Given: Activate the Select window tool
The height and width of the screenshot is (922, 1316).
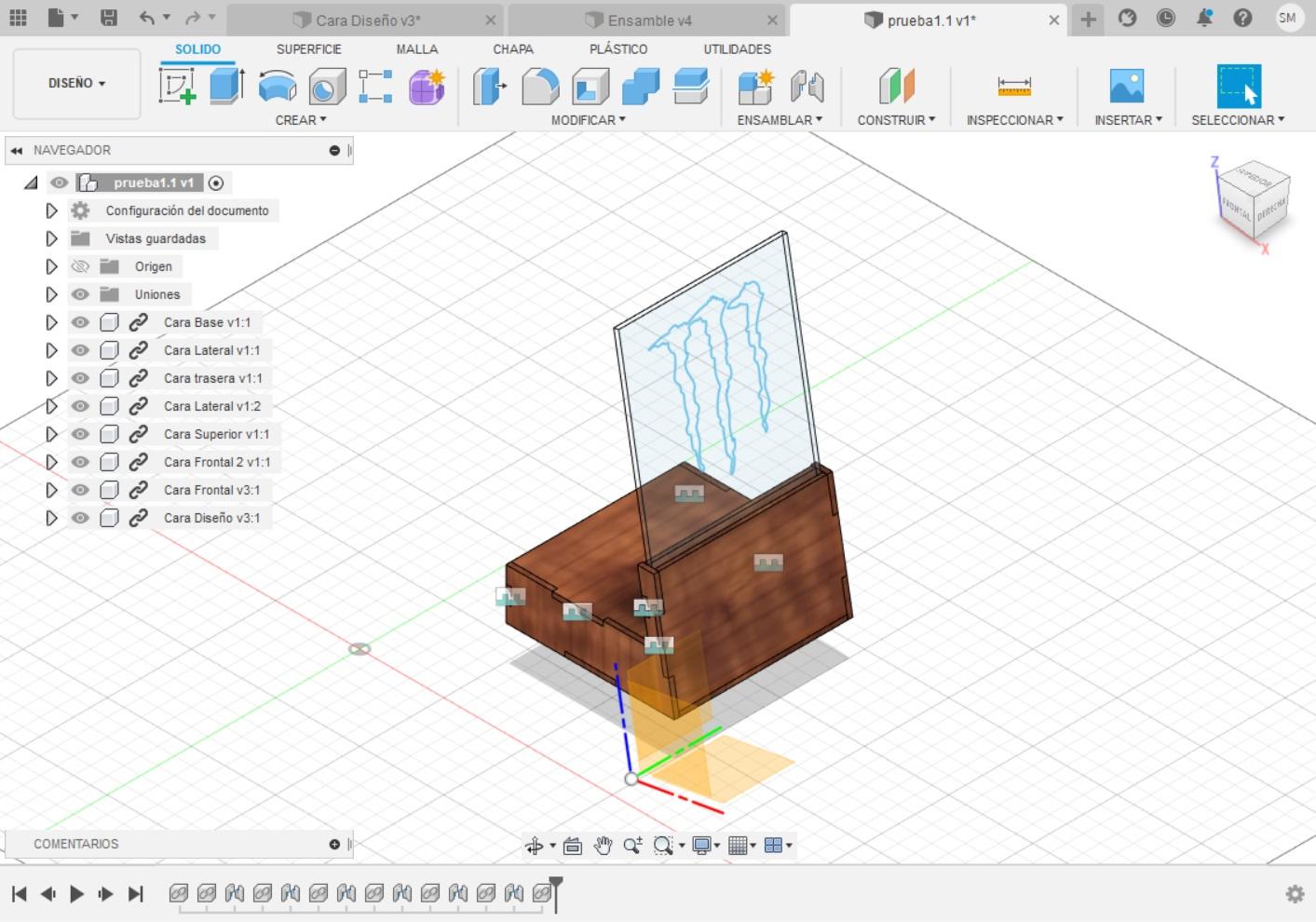Looking at the screenshot, I should tap(1239, 86).
